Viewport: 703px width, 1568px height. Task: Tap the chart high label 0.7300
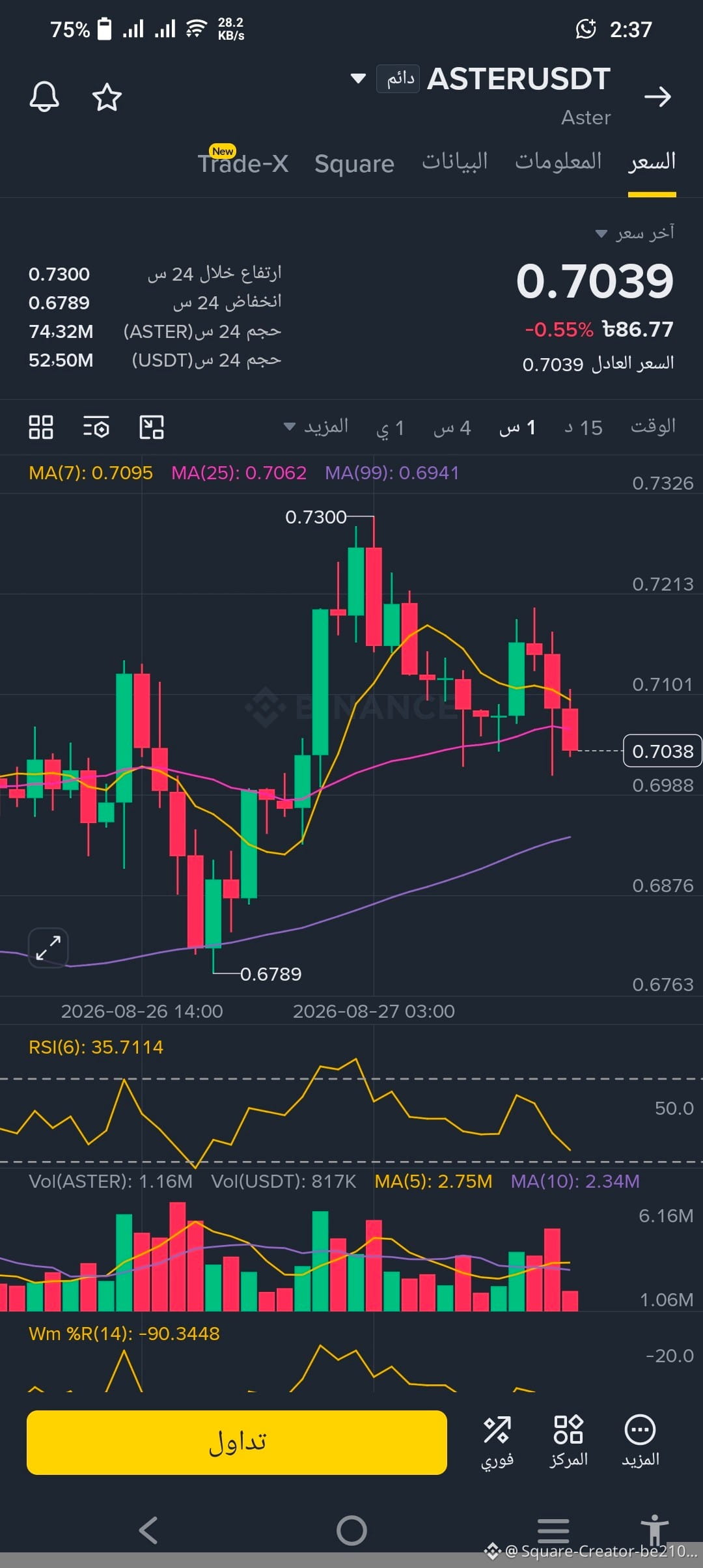[316, 517]
